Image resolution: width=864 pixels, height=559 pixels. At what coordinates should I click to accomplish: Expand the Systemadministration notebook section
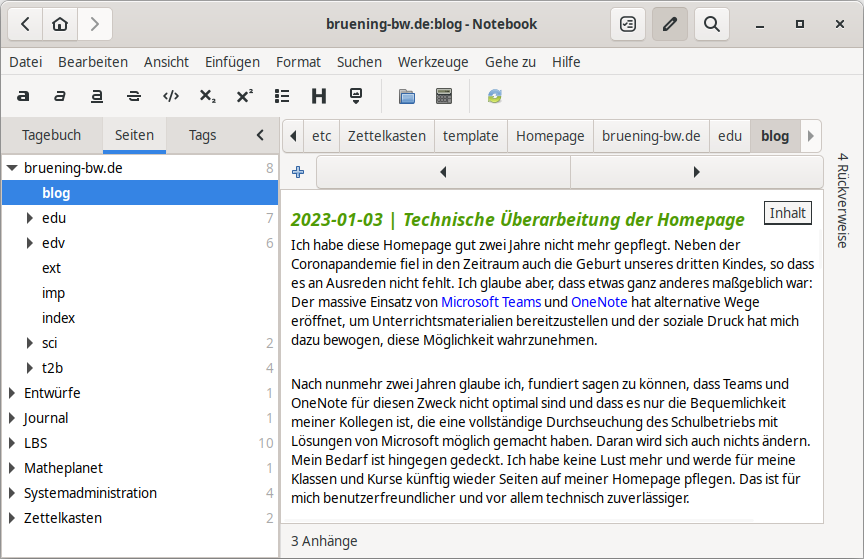[11, 493]
